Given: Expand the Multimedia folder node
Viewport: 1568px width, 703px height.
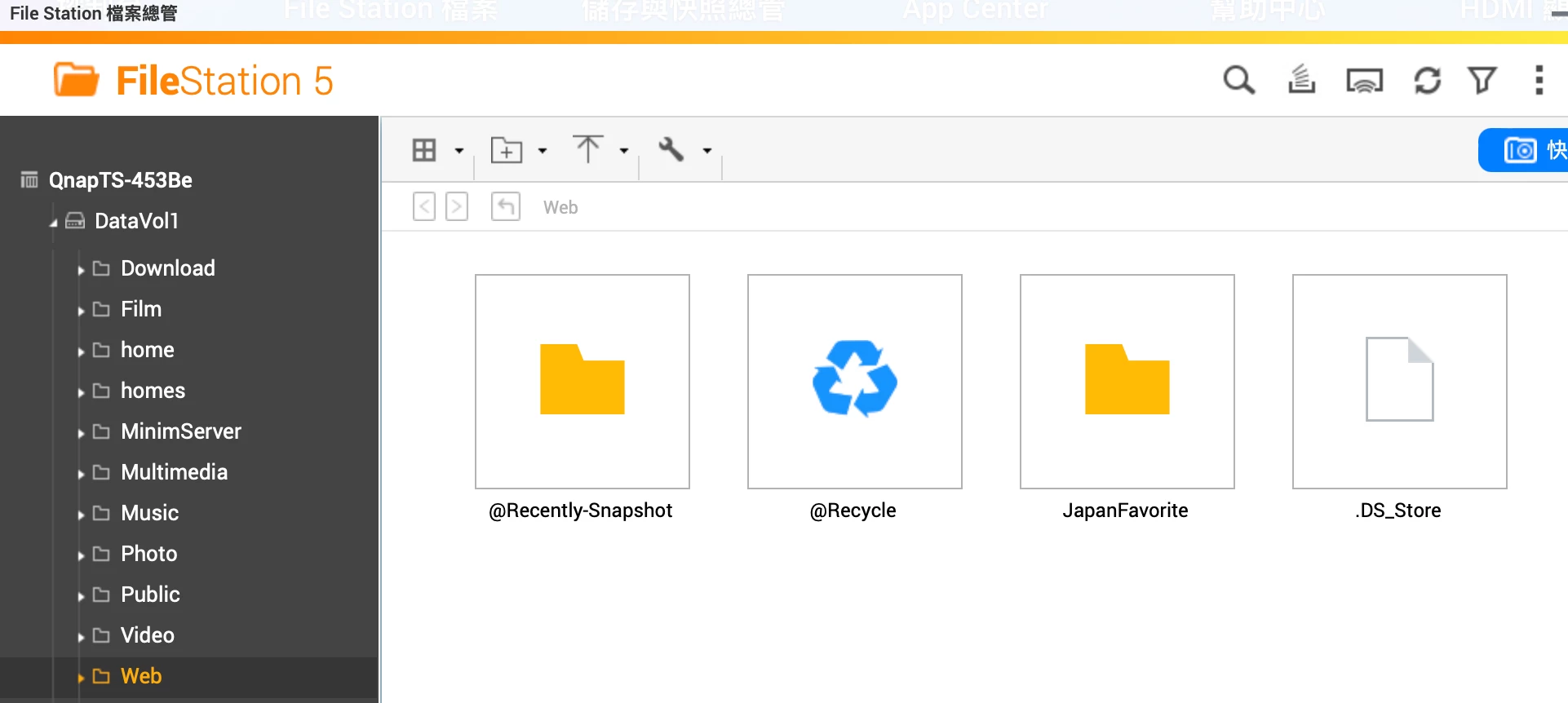Looking at the screenshot, I should tap(81, 474).
